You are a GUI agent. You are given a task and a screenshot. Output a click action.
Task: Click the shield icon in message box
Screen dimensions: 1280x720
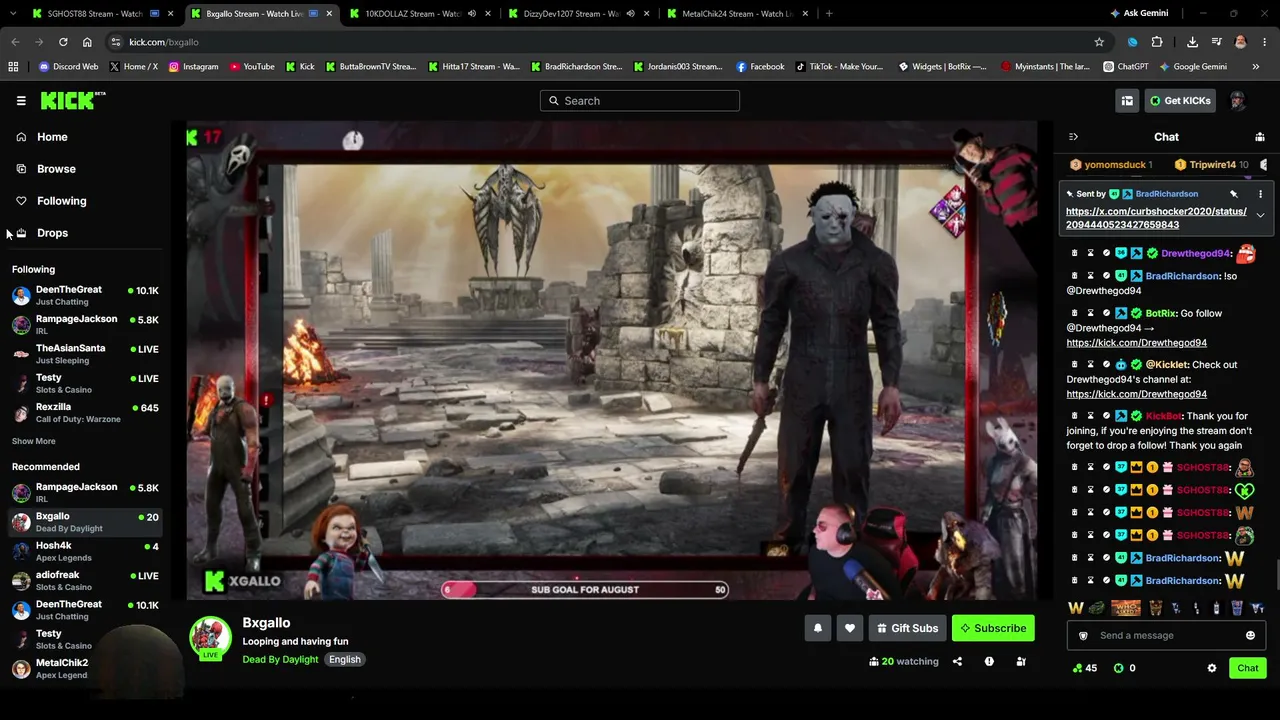pyautogui.click(x=1083, y=635)
